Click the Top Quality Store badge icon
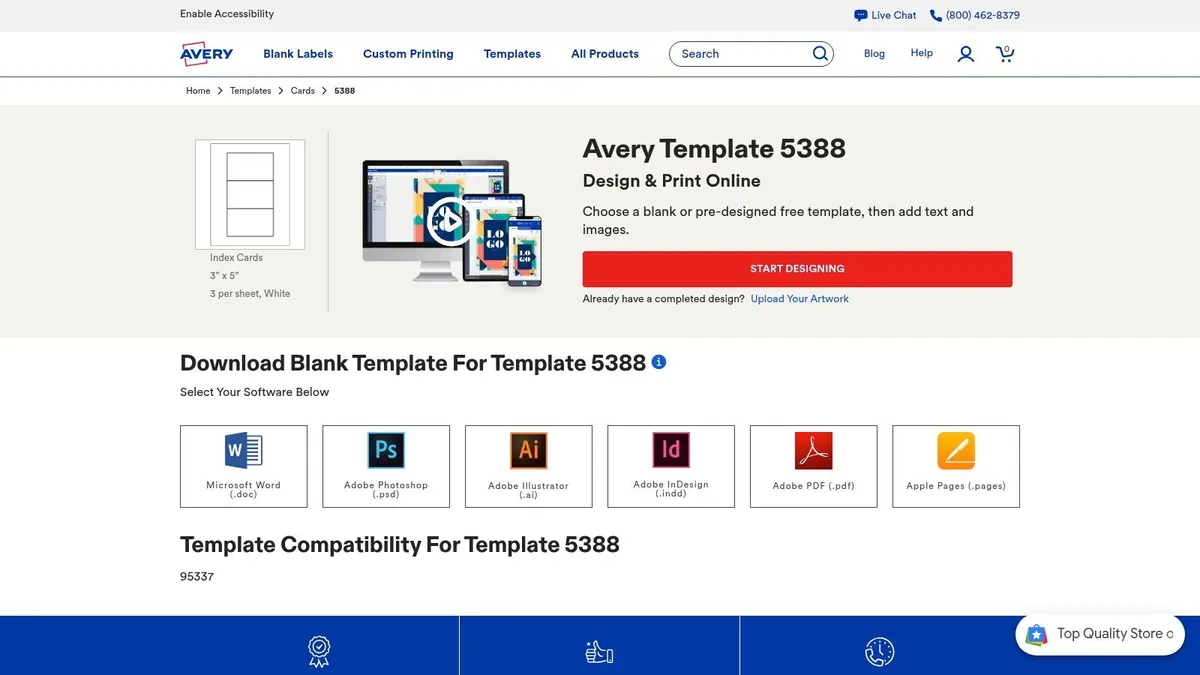The height and width of the screenshot is (675, 1200). pyautogui.click(x=1037, y=634)
